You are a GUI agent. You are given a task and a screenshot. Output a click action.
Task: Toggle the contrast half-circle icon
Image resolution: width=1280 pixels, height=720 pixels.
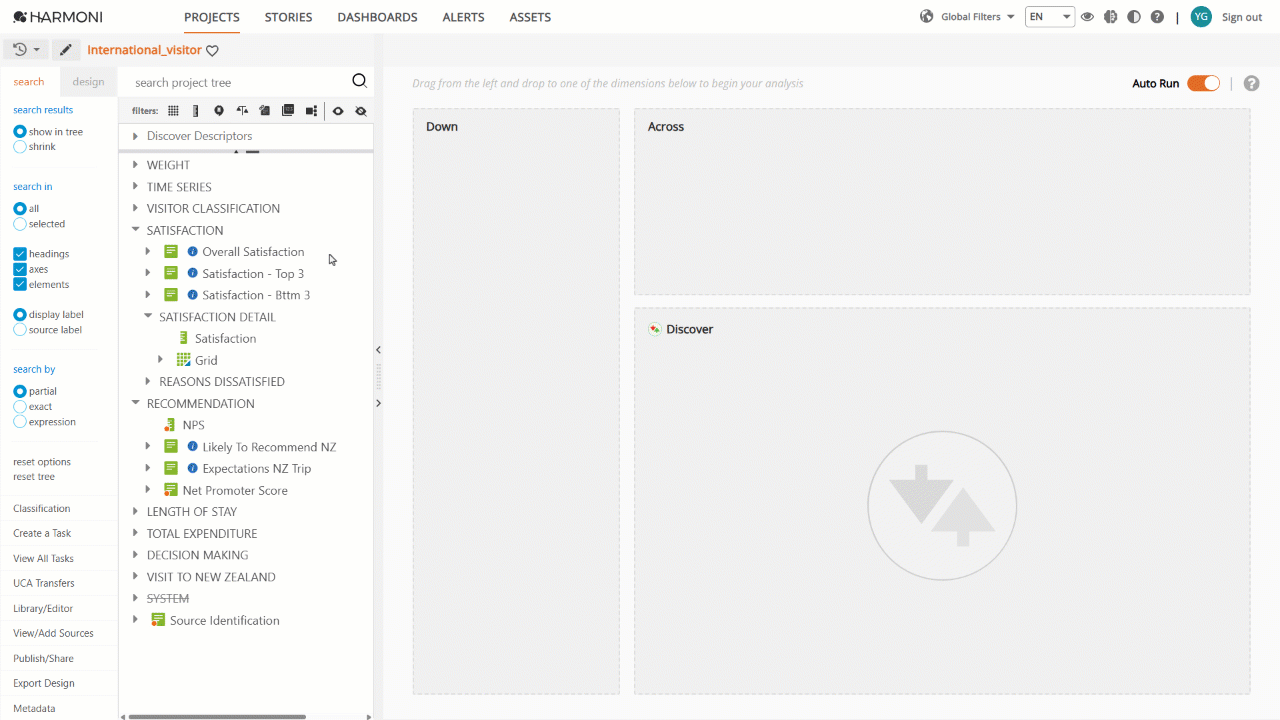point(1134,17)
